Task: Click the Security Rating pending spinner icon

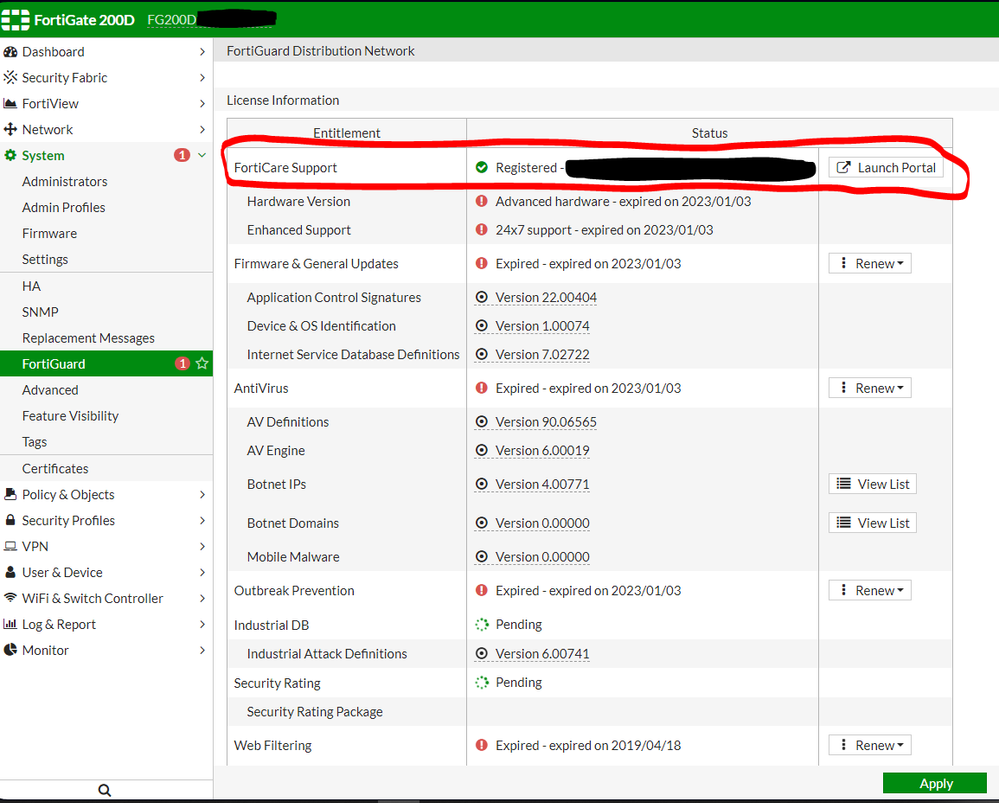Action: [482, 683]
